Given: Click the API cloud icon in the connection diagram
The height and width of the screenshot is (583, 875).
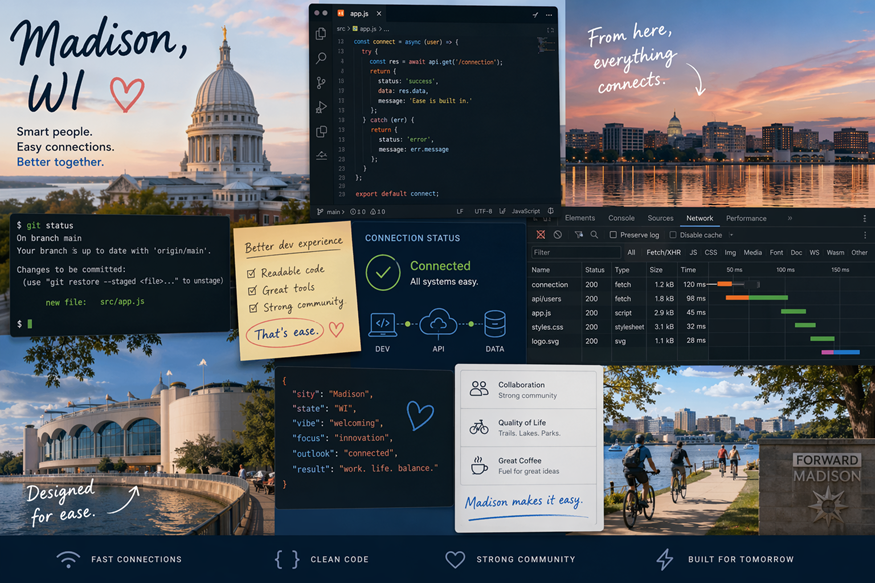Looking at the screenshot, I should tap(438, 323).
